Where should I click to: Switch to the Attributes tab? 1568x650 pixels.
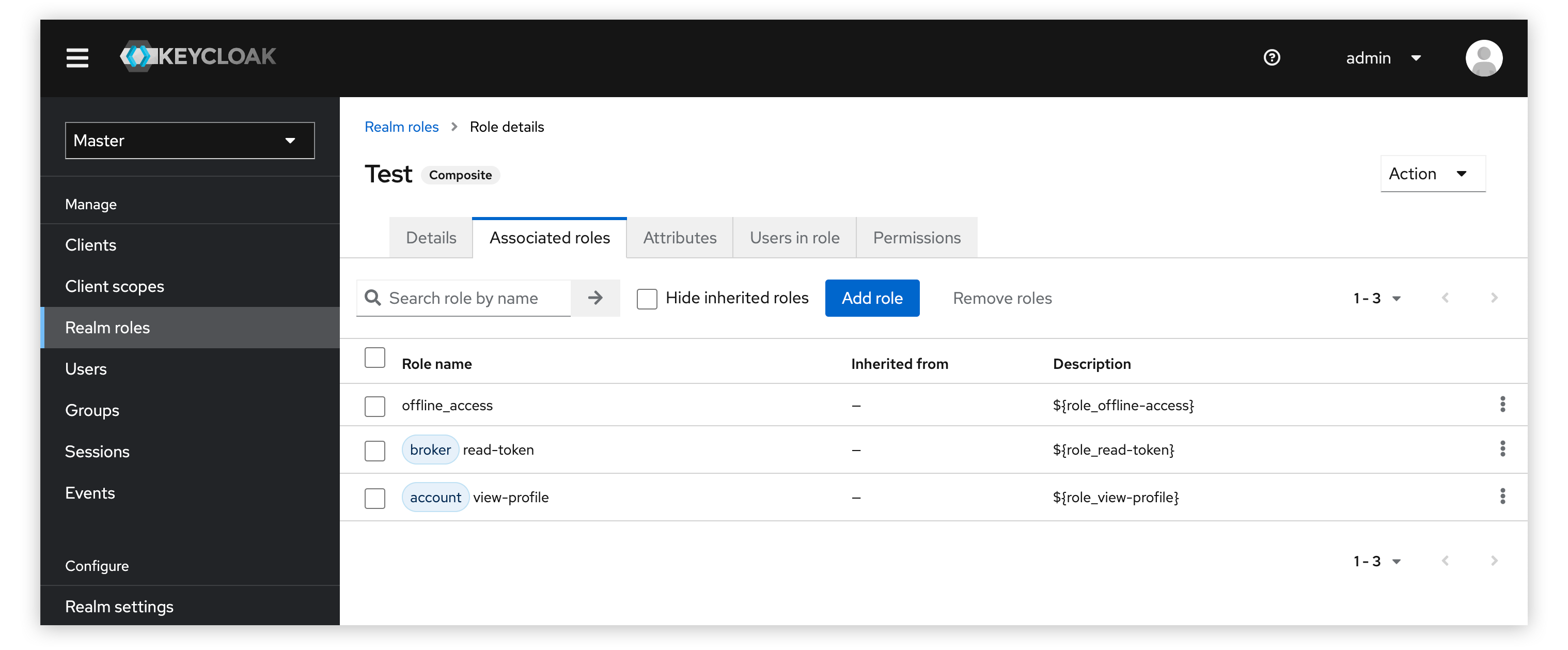[x=679, y=238]
